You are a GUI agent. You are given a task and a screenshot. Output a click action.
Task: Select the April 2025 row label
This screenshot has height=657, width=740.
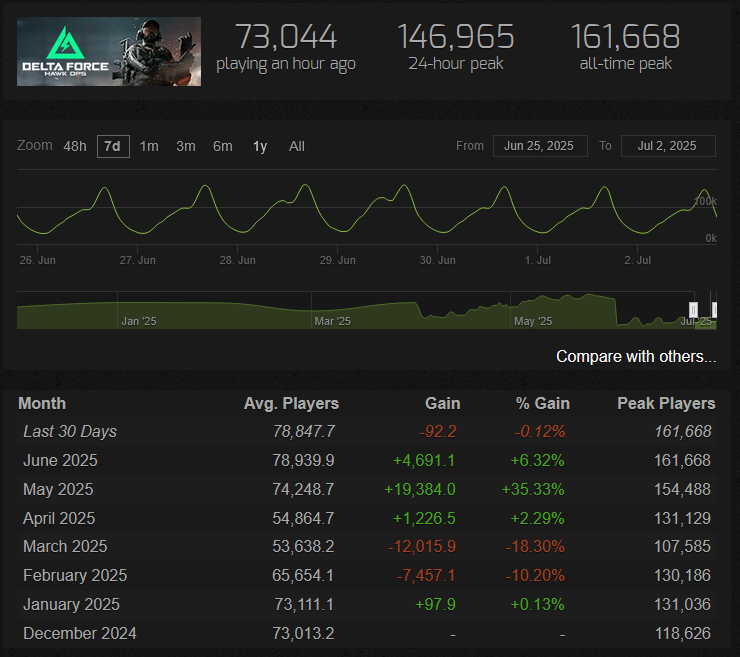59,518
